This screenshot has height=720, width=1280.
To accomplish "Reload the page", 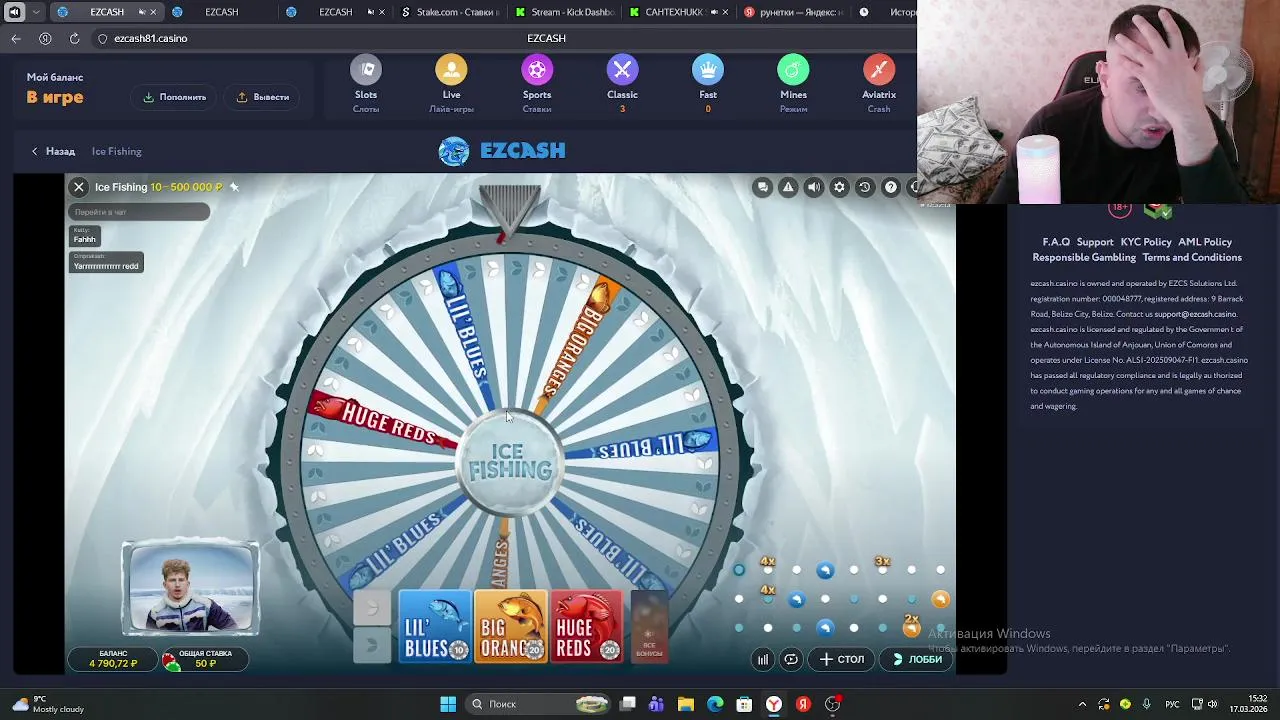I will [x=74, y=38].
